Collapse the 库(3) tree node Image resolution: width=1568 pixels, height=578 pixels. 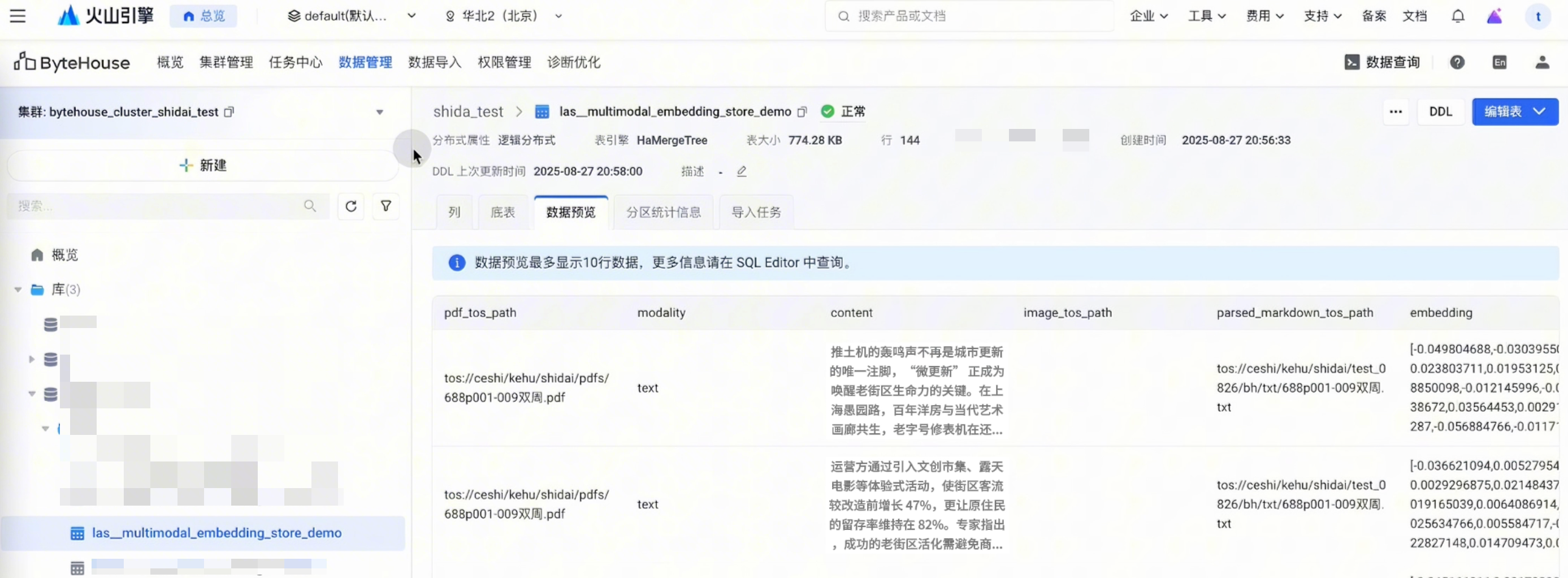tap(18, 290)
